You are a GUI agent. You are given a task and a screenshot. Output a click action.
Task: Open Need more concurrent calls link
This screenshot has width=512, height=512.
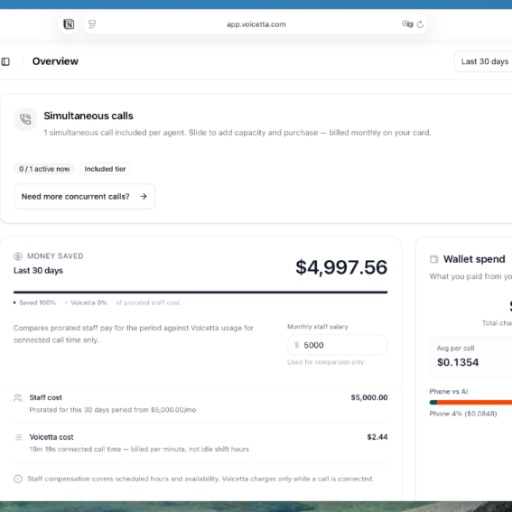pos(84,196)
